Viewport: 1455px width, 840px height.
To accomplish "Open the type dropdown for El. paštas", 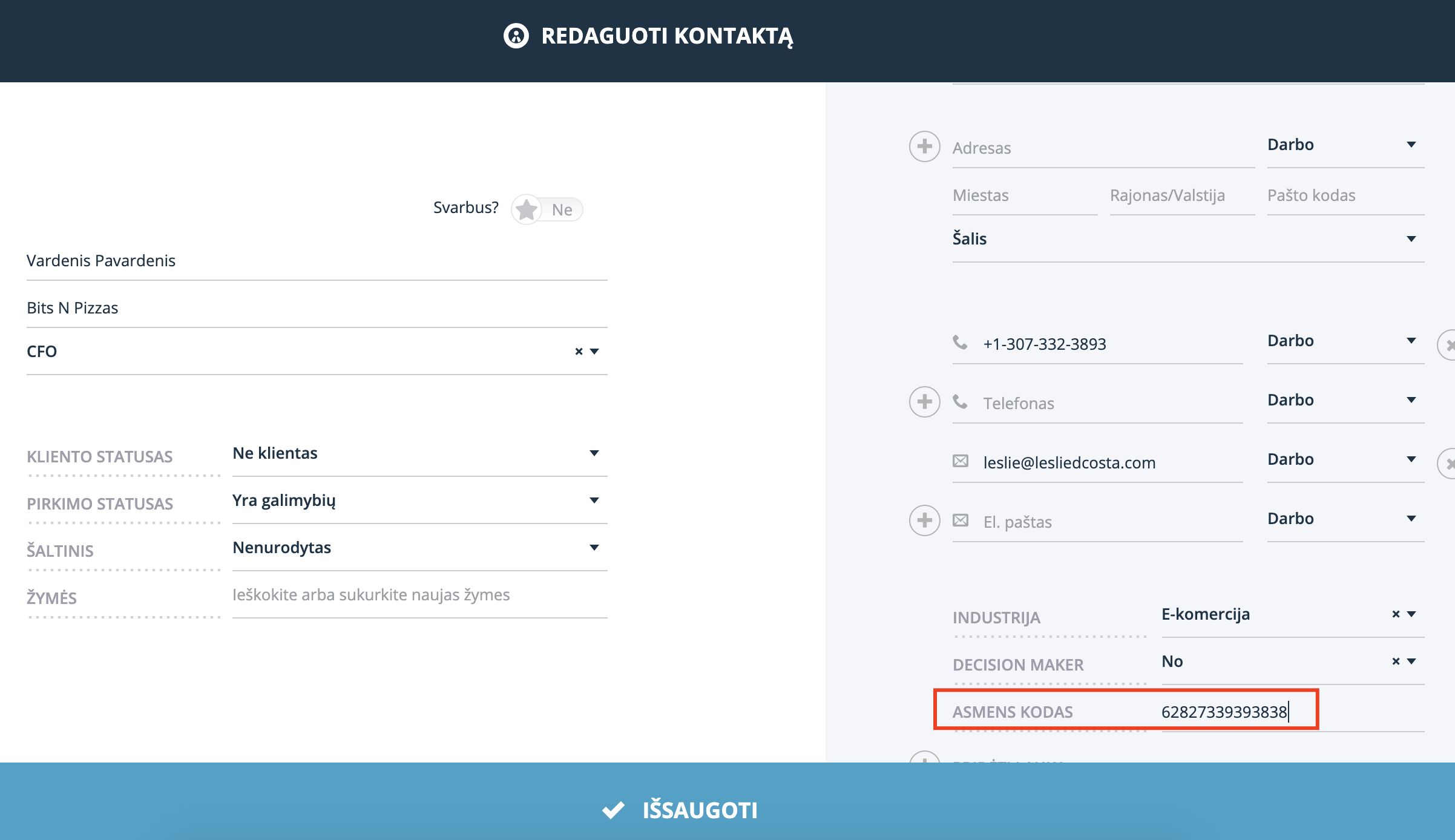I will click(1346, 519).
